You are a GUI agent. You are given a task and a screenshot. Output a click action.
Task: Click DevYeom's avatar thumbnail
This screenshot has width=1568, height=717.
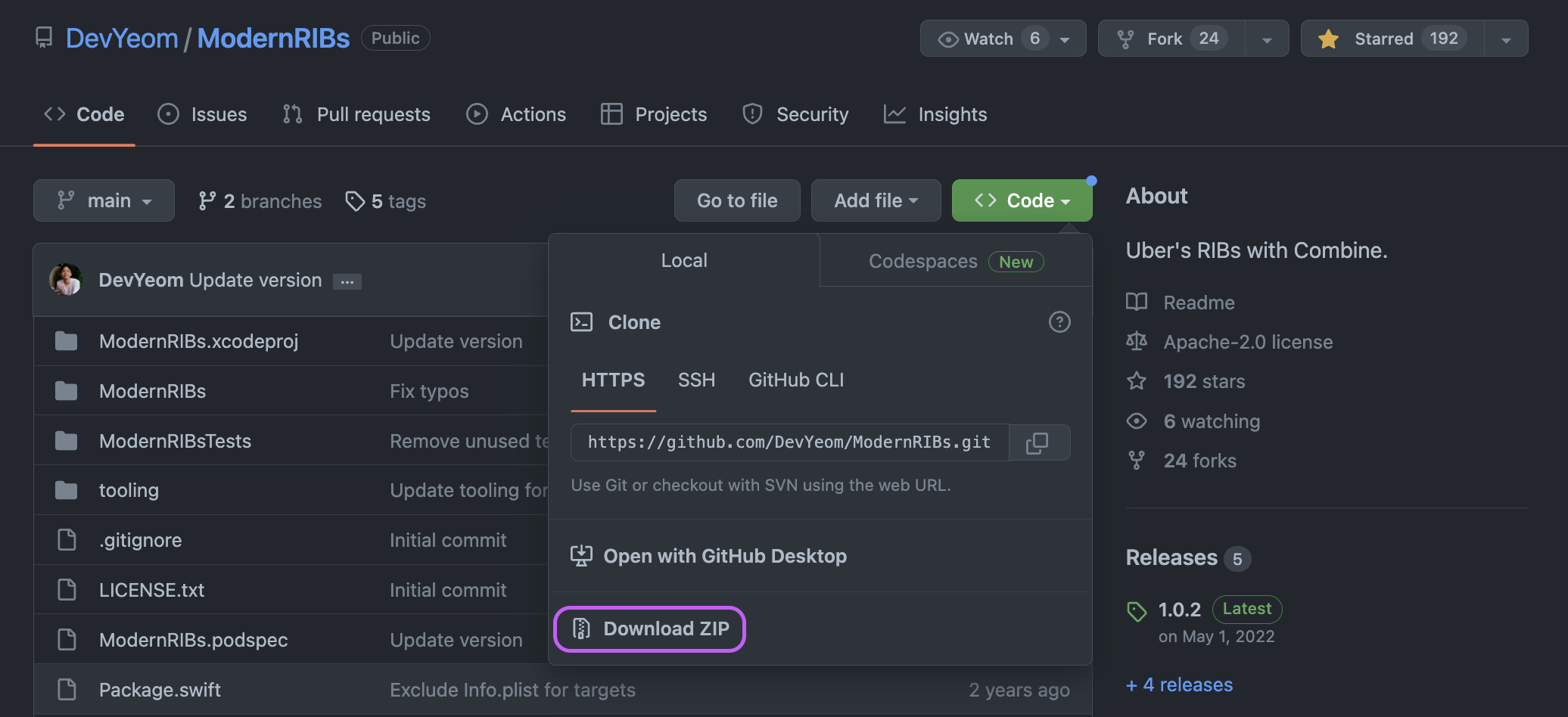(67, 280)
